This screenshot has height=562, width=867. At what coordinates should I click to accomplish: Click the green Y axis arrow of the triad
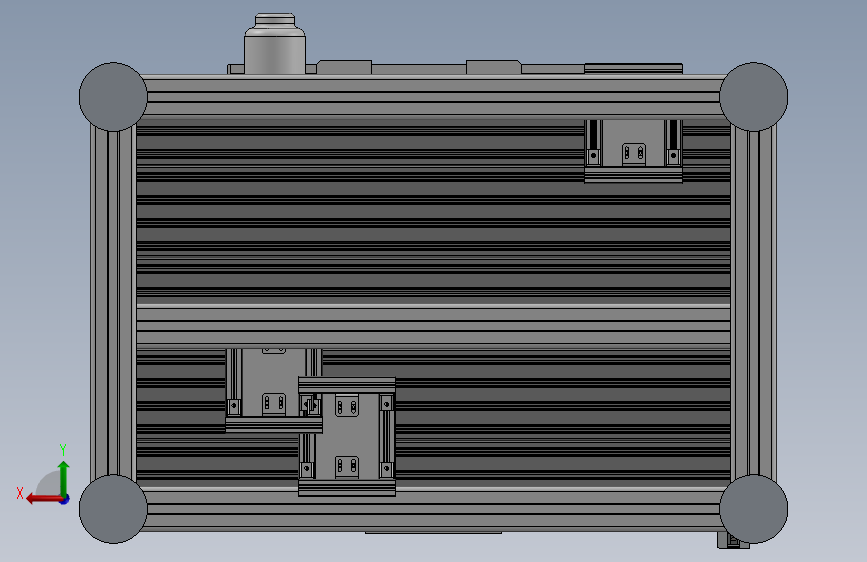coord(64,478)
